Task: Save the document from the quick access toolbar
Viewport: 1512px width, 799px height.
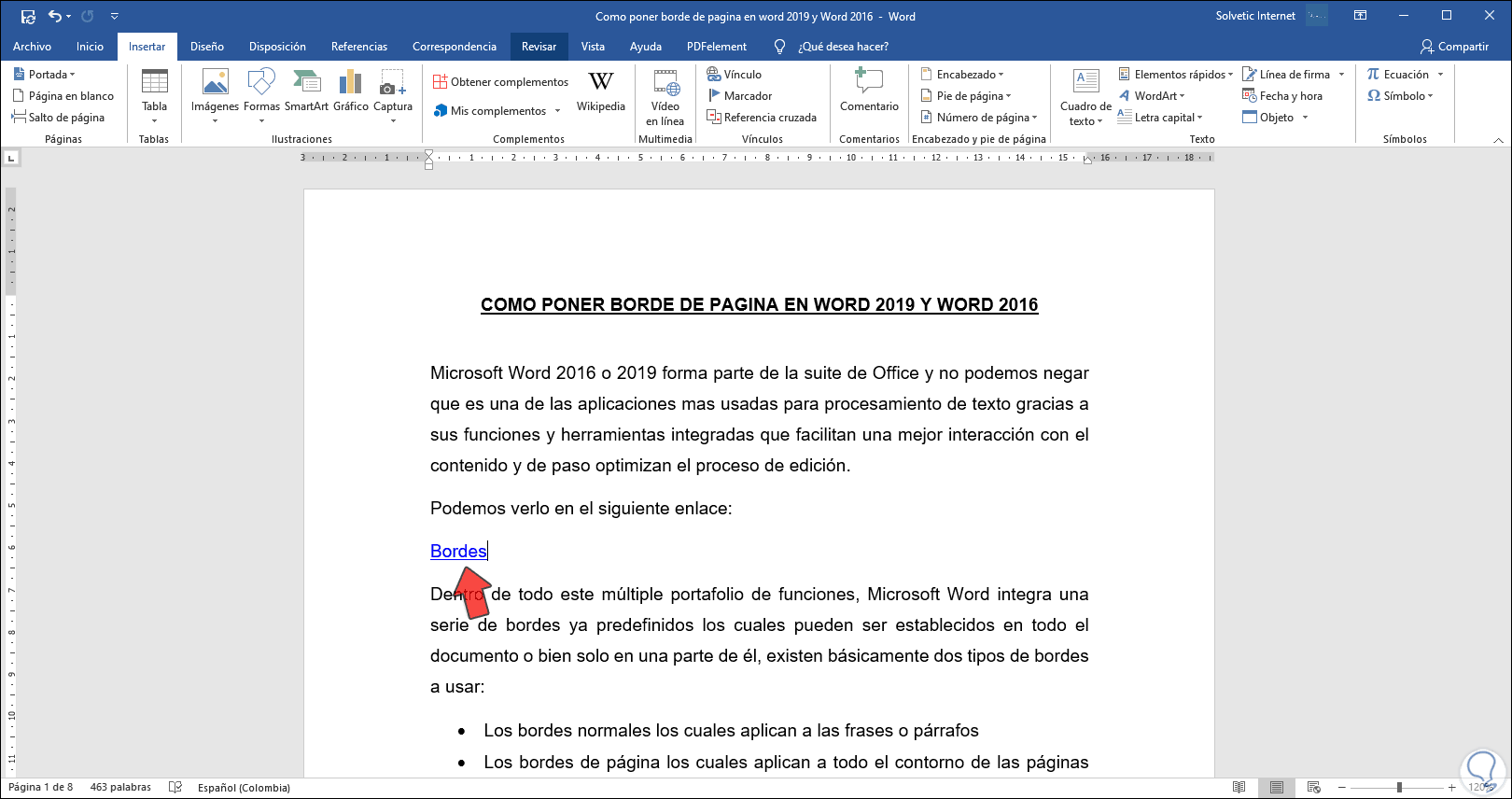Action: click(x=28, y=16)
